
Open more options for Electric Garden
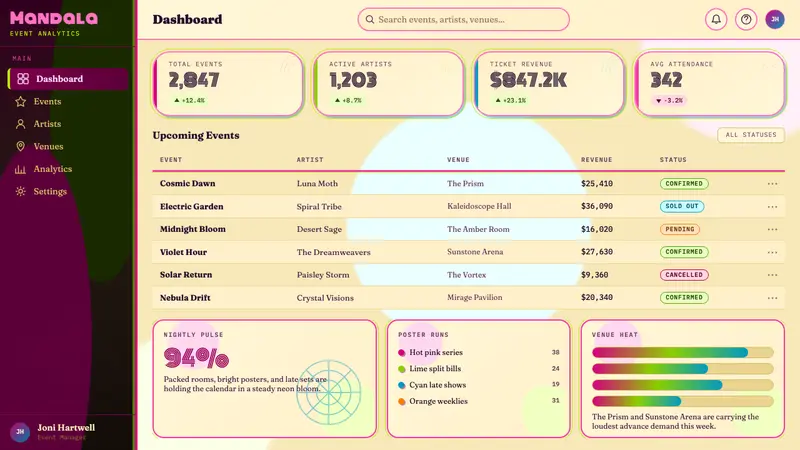pyautogui.click(x=772, y=207)
